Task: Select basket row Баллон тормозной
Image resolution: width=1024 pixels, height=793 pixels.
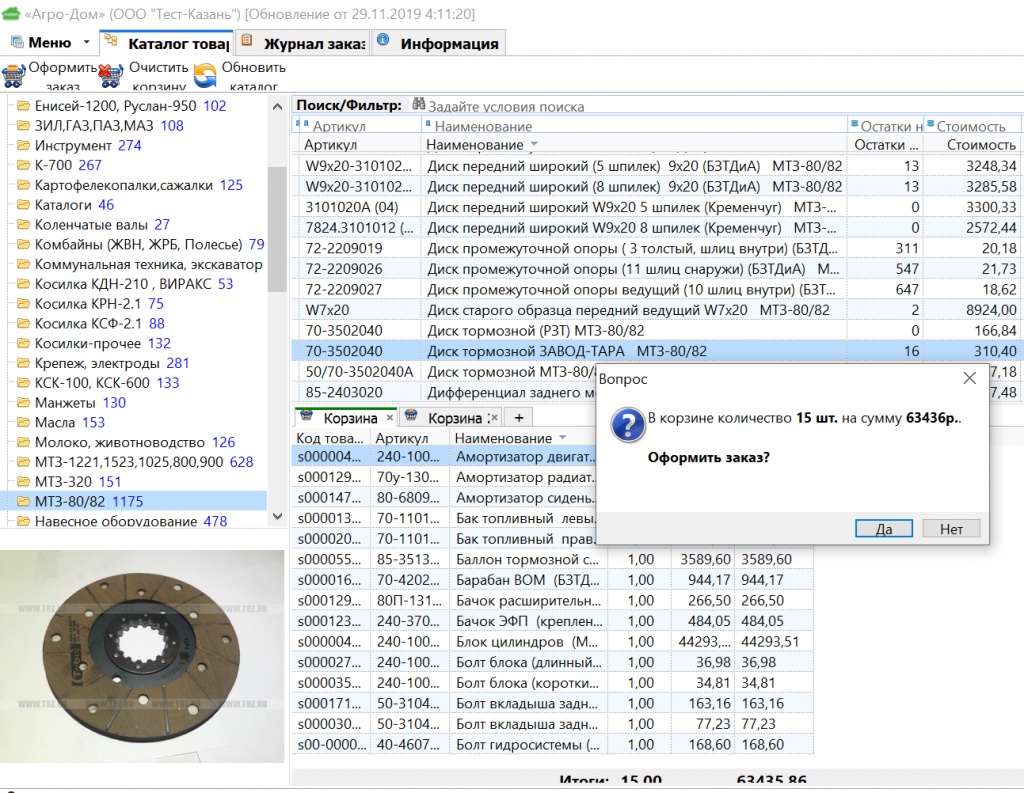Action: 552,559
